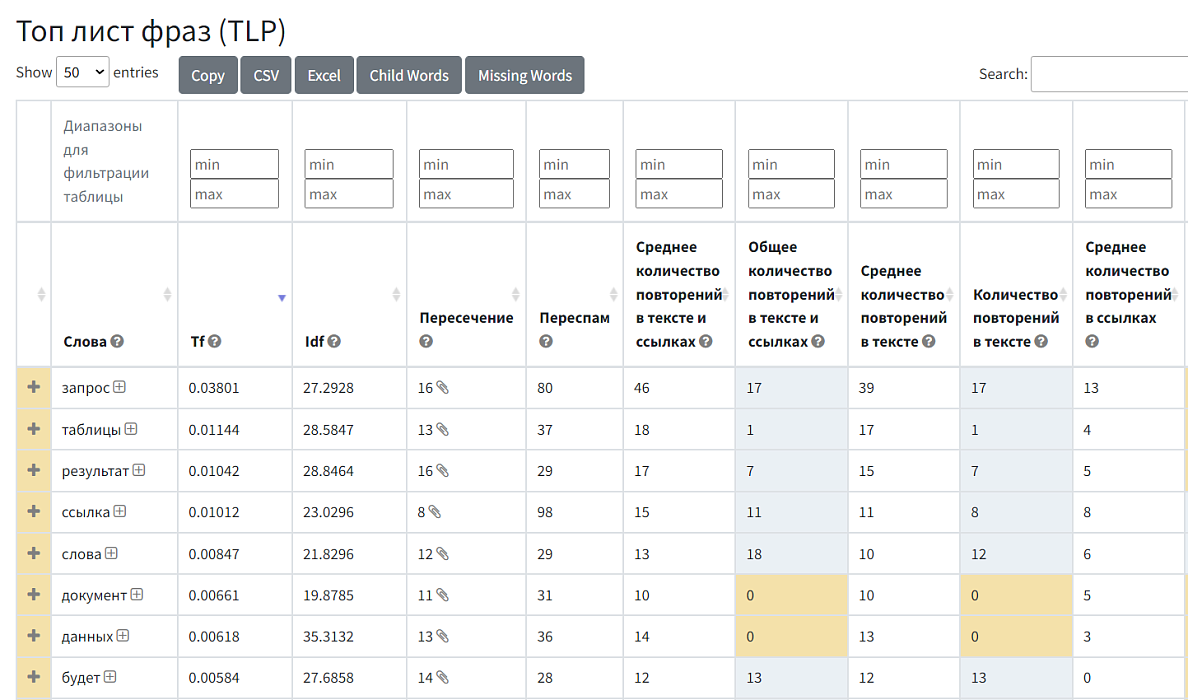Click min filter field under Tf column
This screenshot has height=700, width=1188.
tap(234, 164)
